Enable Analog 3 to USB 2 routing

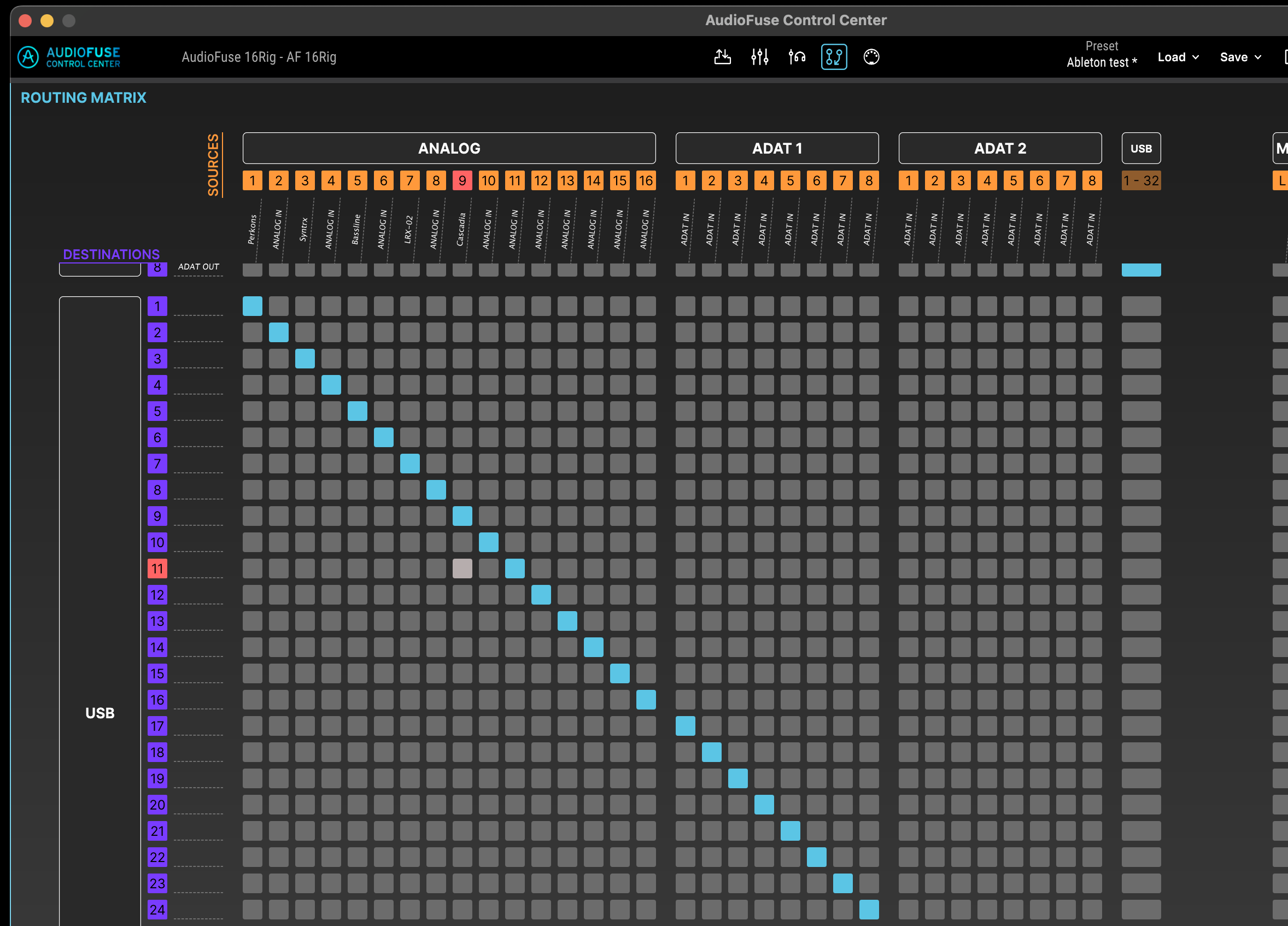pyautogui.click(x=305, y=332)
